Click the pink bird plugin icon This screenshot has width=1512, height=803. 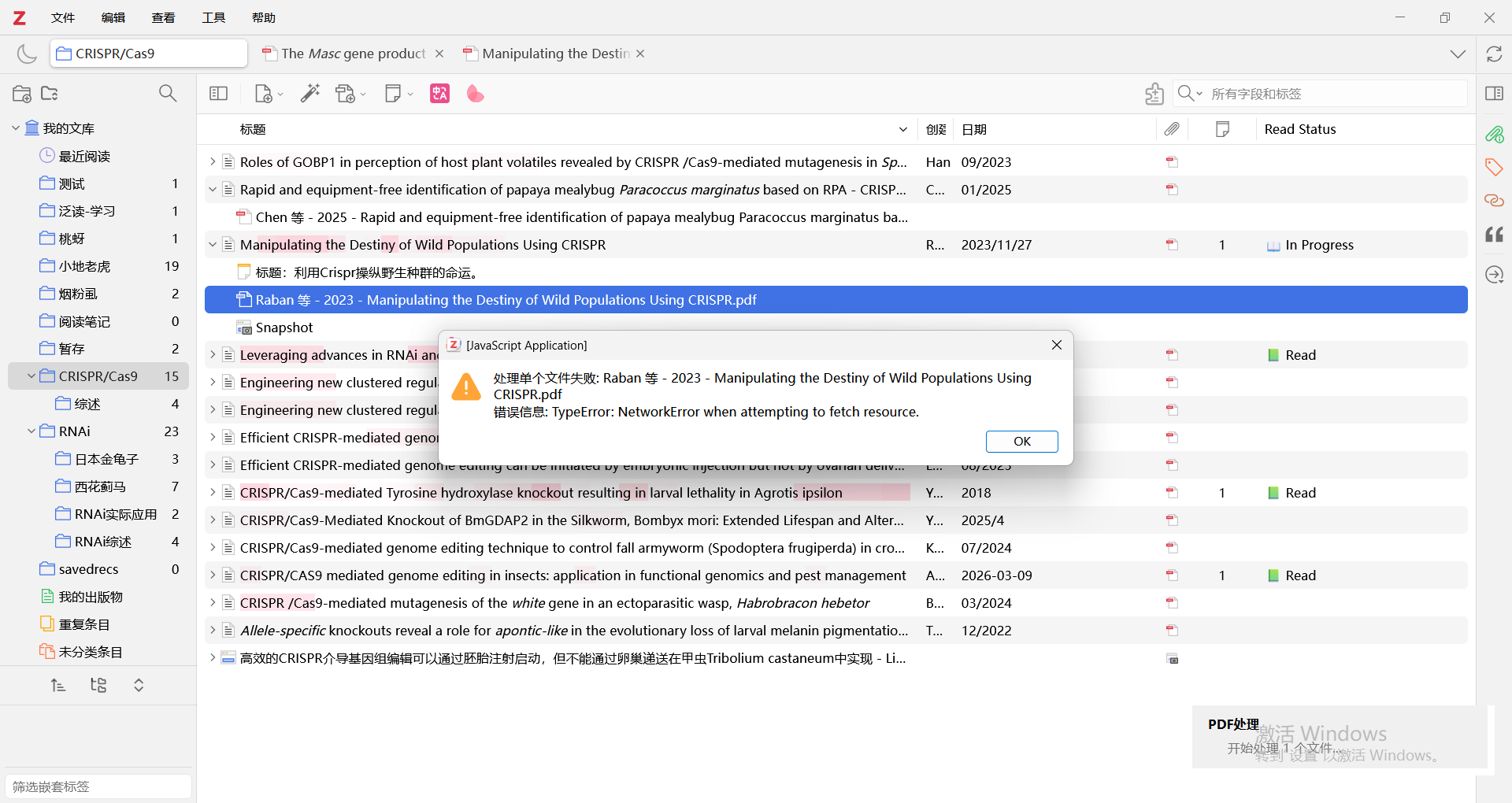tap(476, 94)
